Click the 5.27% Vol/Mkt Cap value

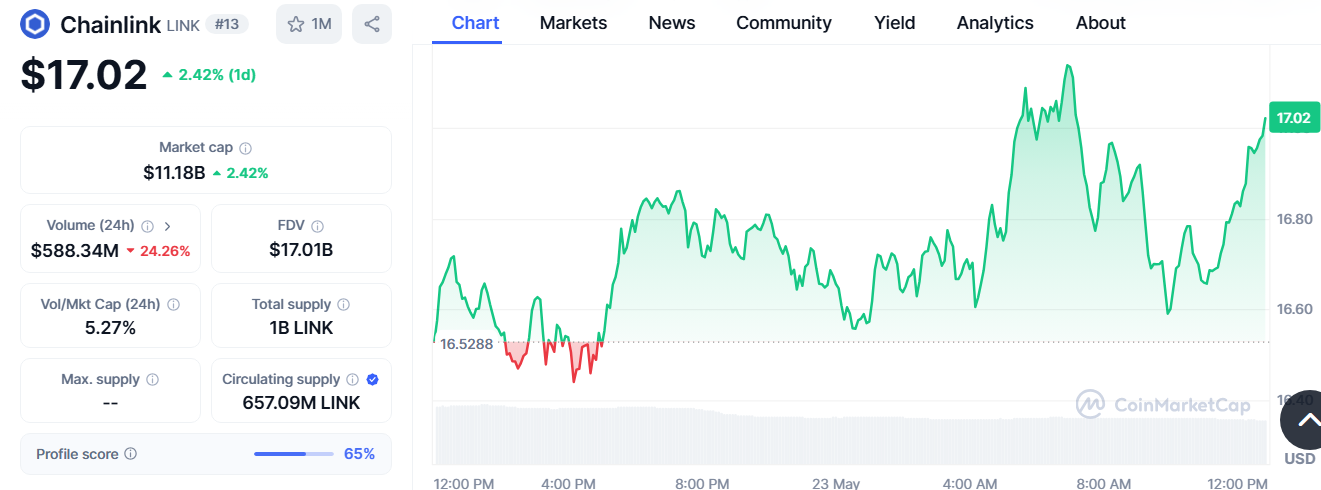click(110, 328)
